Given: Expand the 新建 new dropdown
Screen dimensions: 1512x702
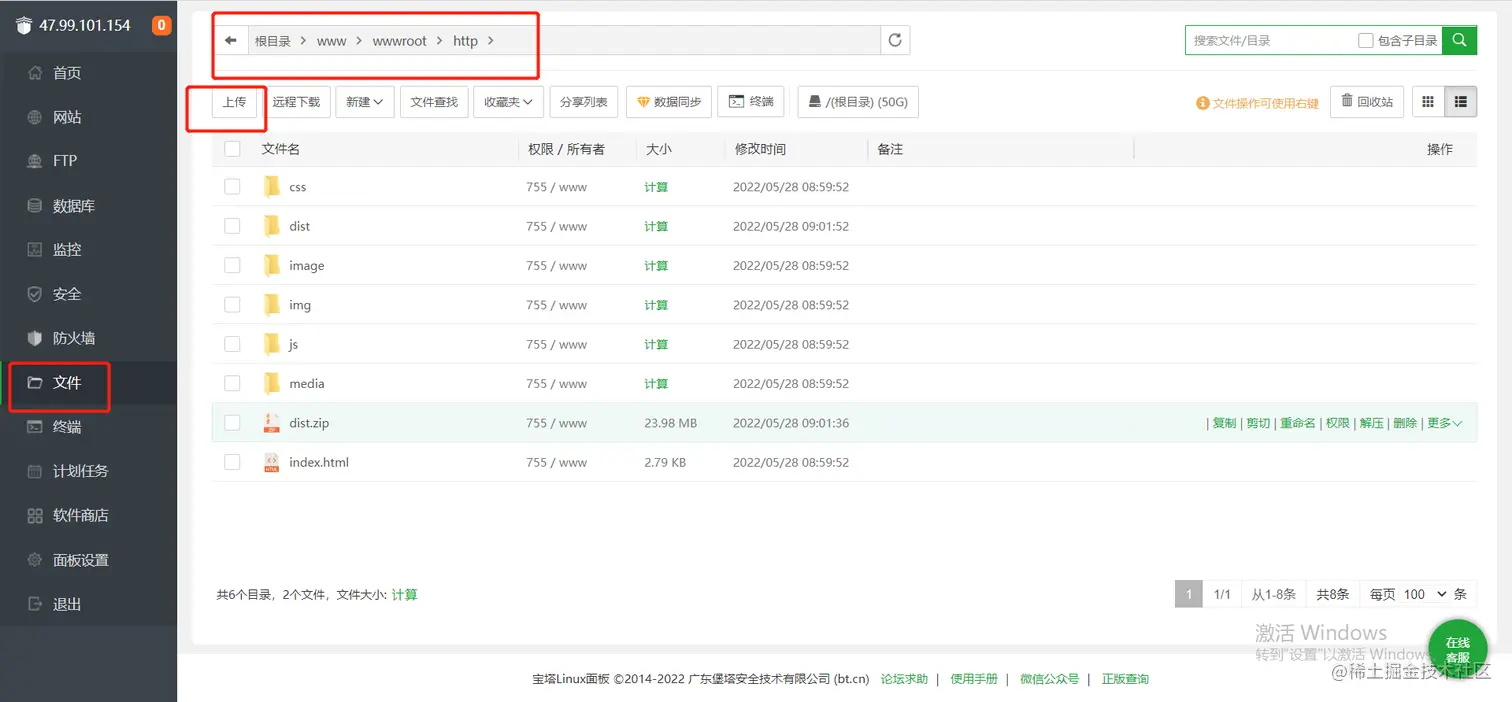Looking at the screenshot, I should pos(365,102).
